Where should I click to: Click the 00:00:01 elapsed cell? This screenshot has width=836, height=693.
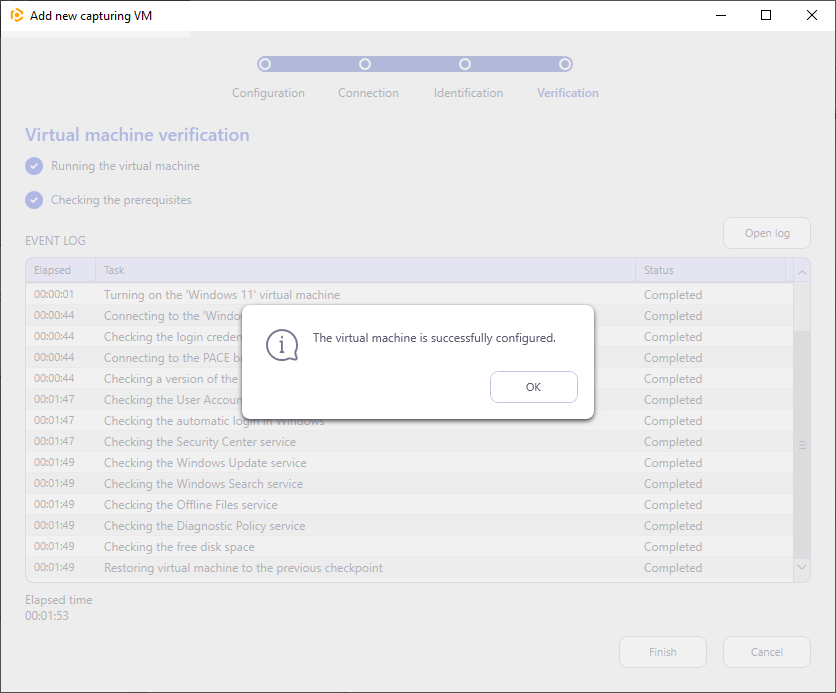(54, 294)
